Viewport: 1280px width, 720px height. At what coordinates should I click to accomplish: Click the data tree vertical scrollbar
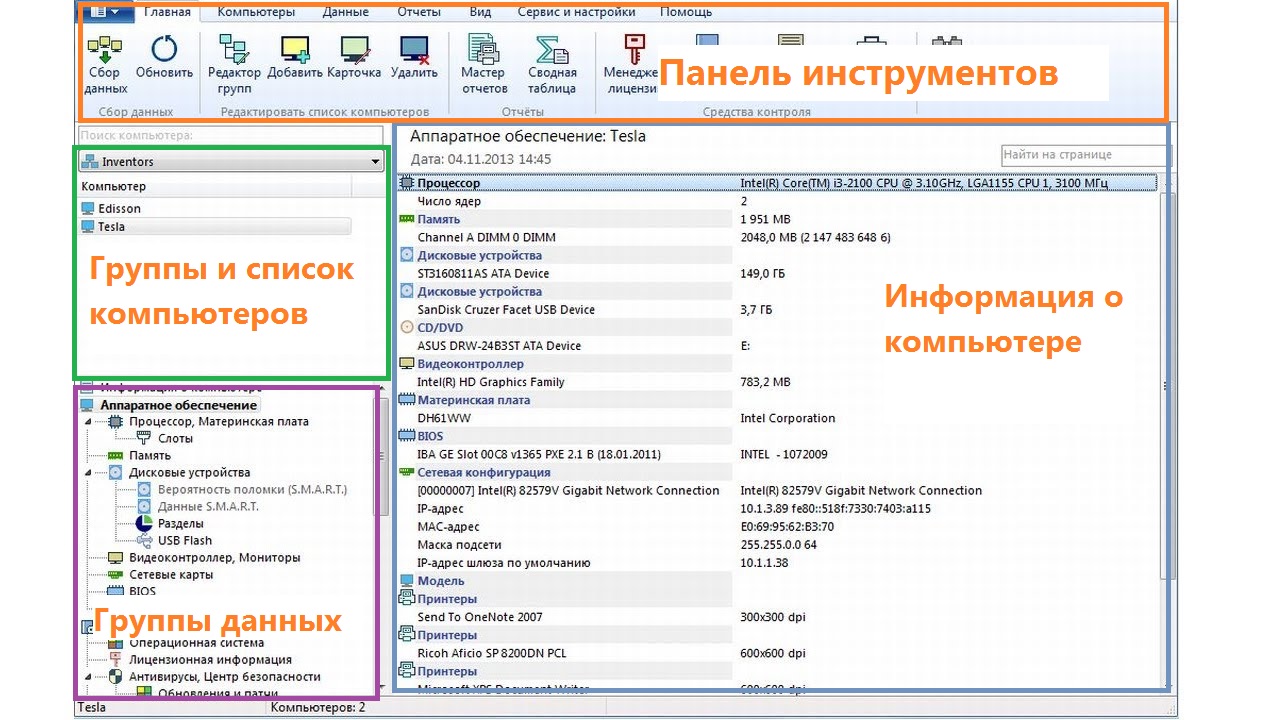click(381, 455)
